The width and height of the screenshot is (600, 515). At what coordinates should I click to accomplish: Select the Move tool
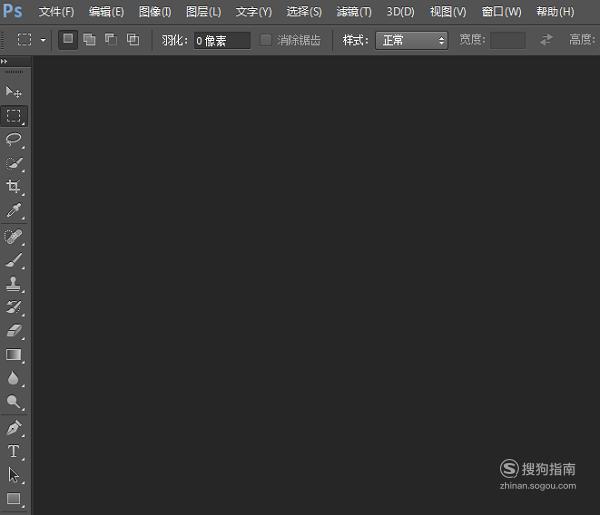(14, 92)
